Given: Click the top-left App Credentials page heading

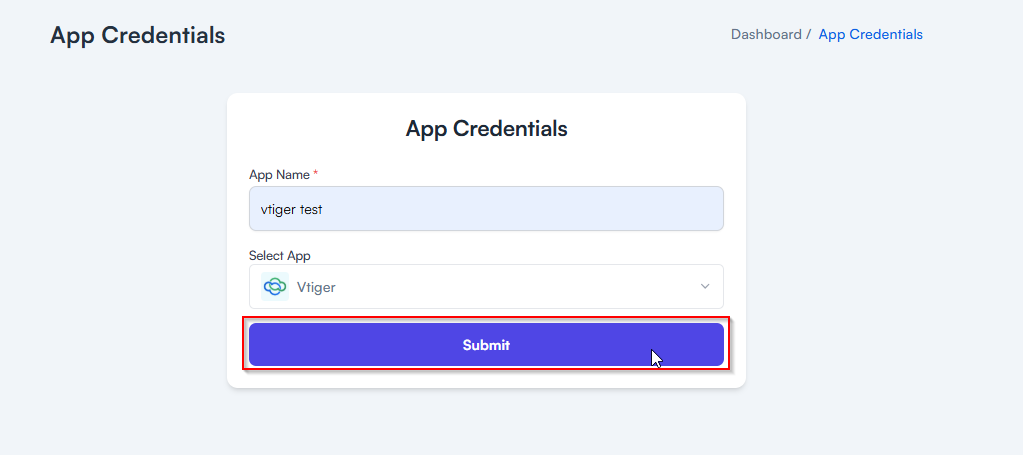Looking at the screenshot, I should click(138, 35).
